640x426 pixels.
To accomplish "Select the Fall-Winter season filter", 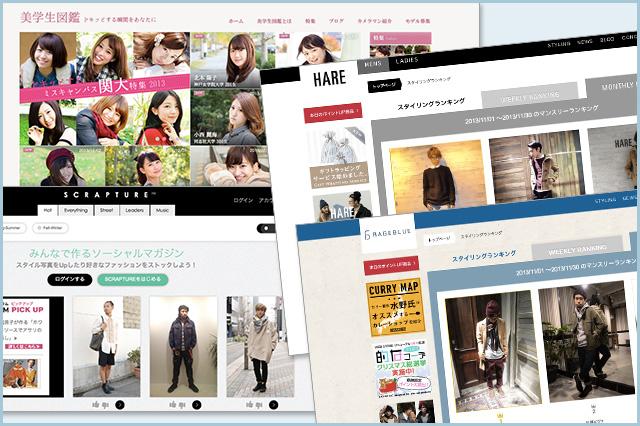I will (50, 228).
